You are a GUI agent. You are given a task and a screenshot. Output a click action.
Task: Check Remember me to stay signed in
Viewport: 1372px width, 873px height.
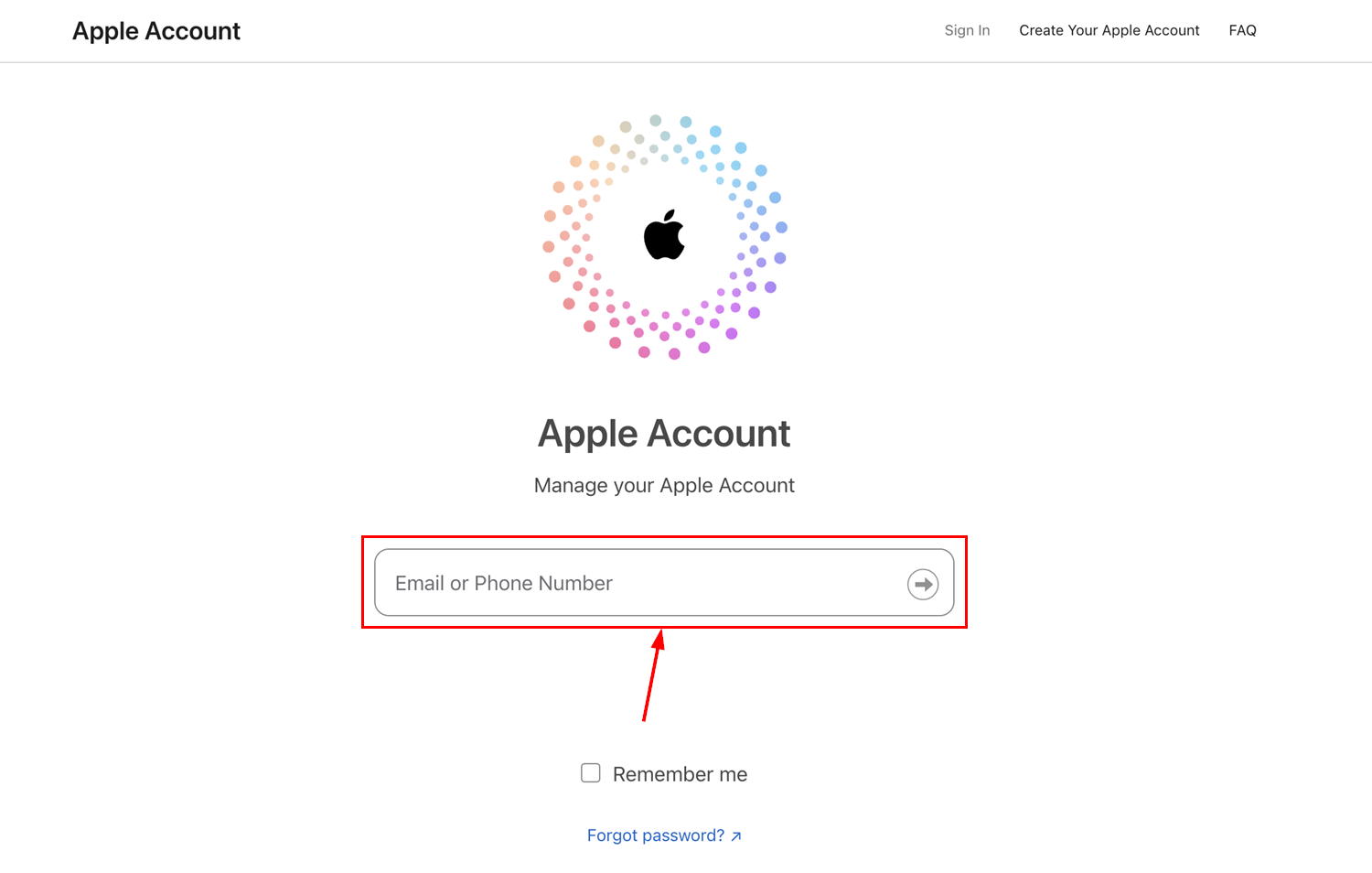click(x=590, y=772)
